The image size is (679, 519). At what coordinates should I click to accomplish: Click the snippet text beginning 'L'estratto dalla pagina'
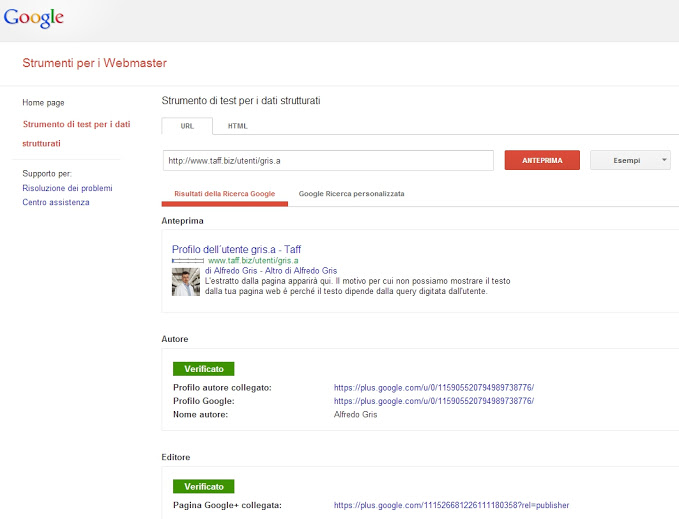[358, 286]
